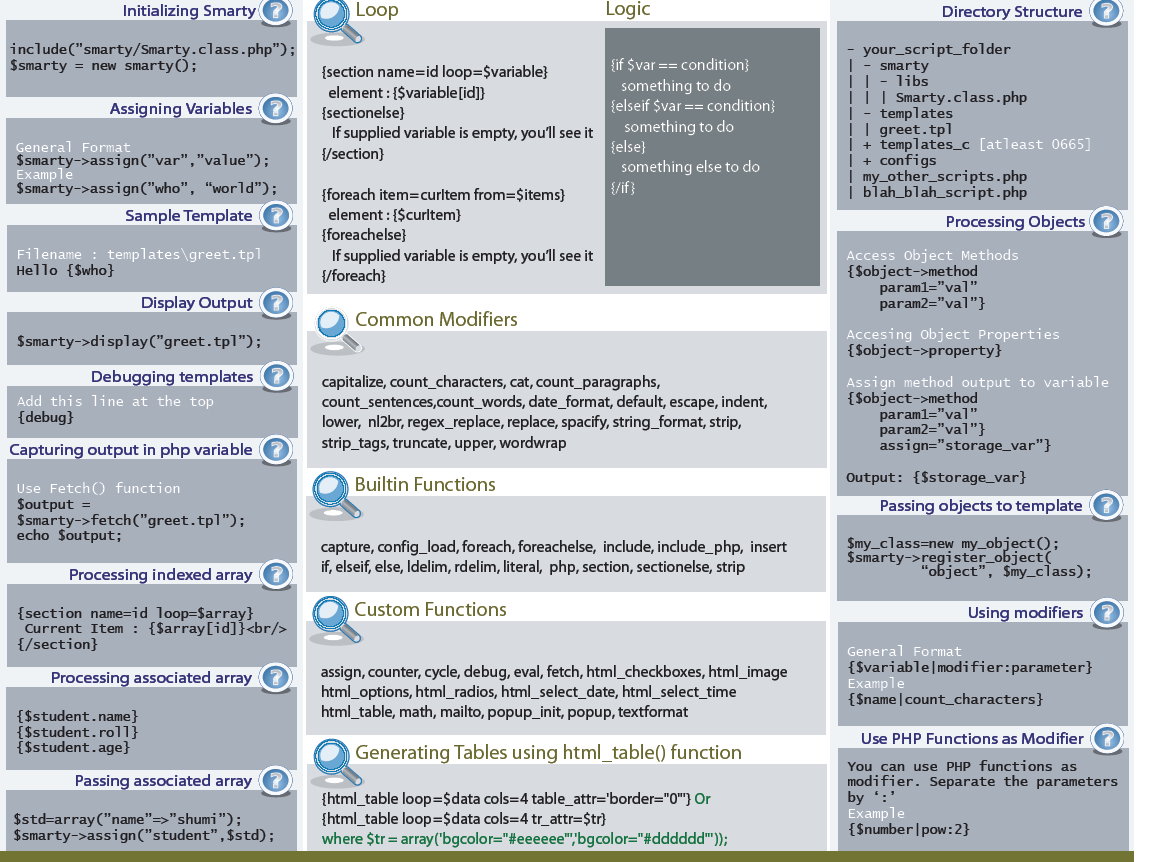Click the templates_c [atleast 0665] directory line
The width and height of the screenshot is (1154, 862).
pos(977,145)
